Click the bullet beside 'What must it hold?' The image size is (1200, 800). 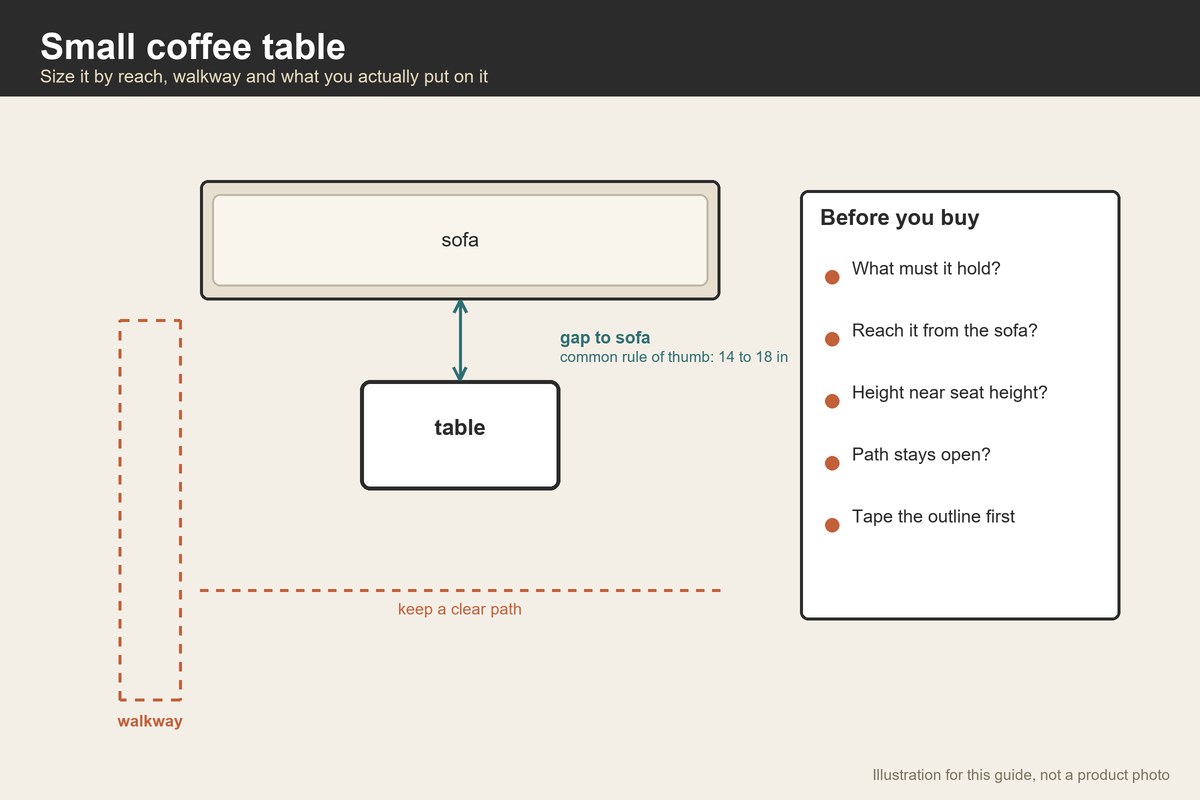point(831,277)
